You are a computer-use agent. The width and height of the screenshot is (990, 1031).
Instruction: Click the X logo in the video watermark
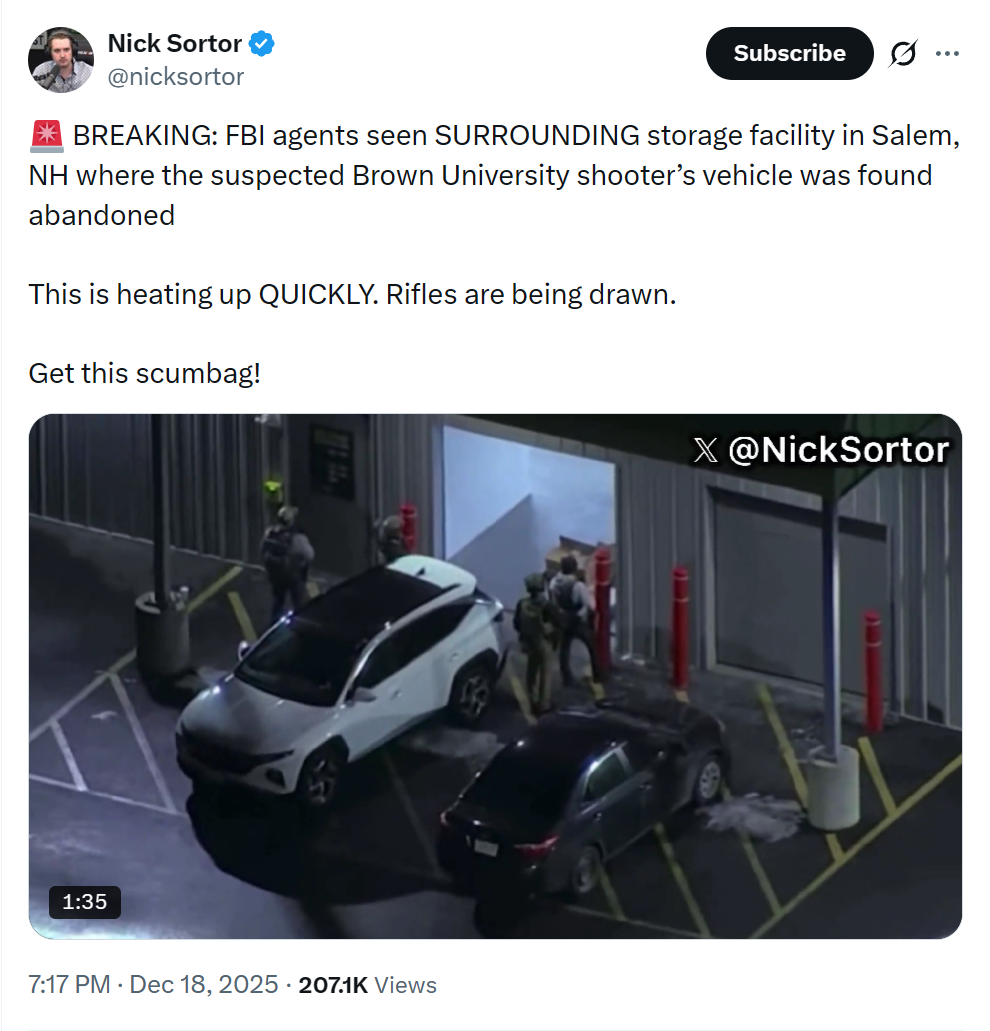[x=705, y=451]
